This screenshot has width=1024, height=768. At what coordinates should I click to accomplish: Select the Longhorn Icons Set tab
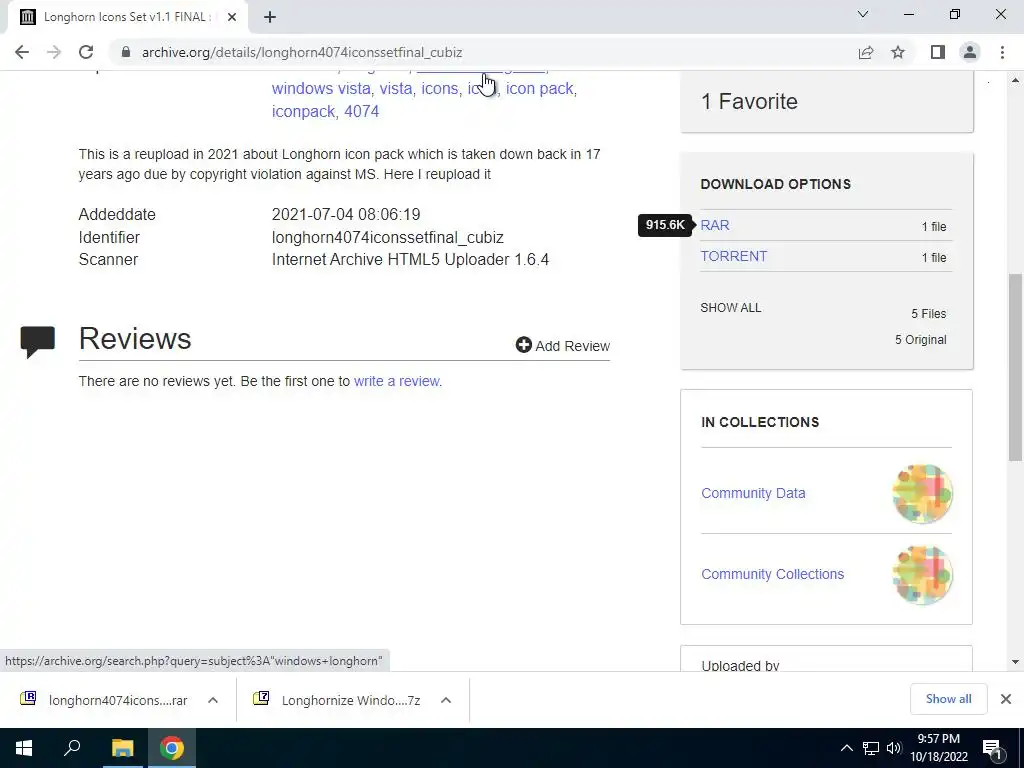tap(127, 17)
